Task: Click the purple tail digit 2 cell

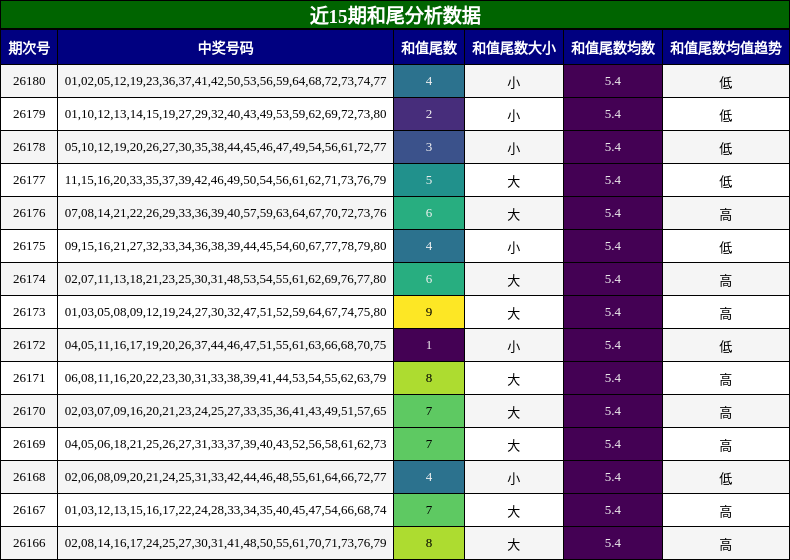Action: coord(429,114)
